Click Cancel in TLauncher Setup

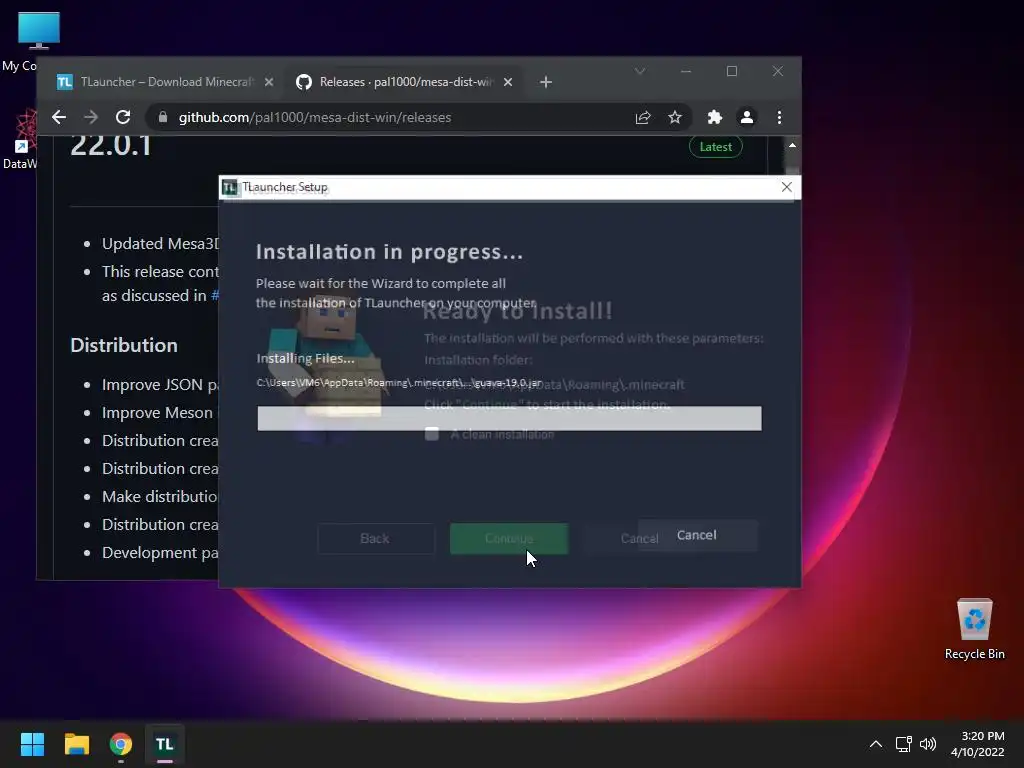(697, 535)
